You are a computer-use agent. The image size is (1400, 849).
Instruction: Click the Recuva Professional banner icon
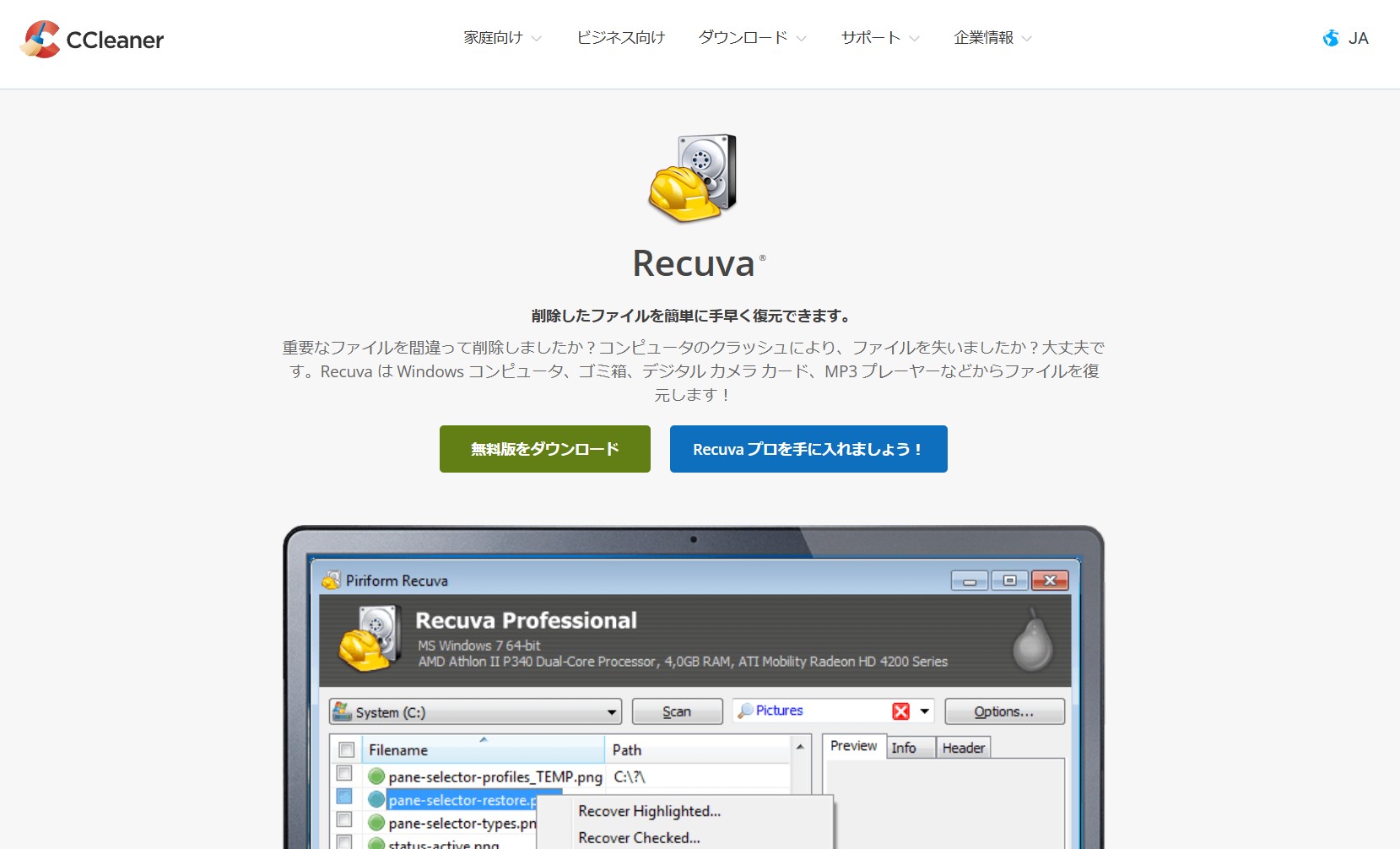click(x=369, y=639)
